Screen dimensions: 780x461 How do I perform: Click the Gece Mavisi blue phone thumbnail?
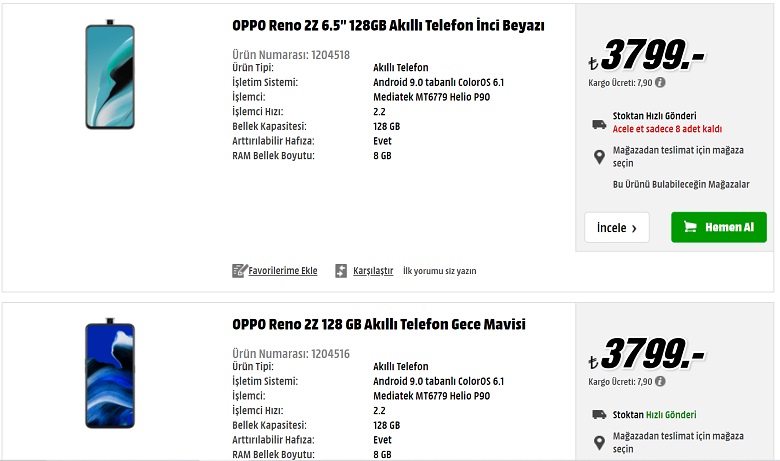tap(110, 373)
